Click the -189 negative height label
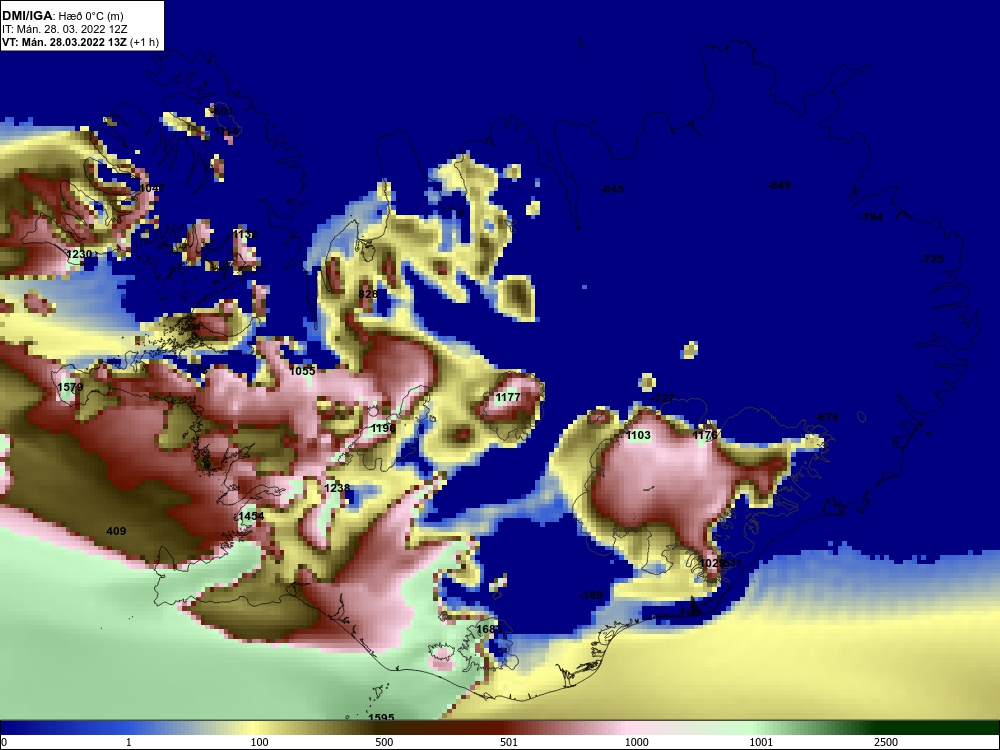The width and height of the screenshot is (1000, 750). pyautogui.click(x=591, y=595)
